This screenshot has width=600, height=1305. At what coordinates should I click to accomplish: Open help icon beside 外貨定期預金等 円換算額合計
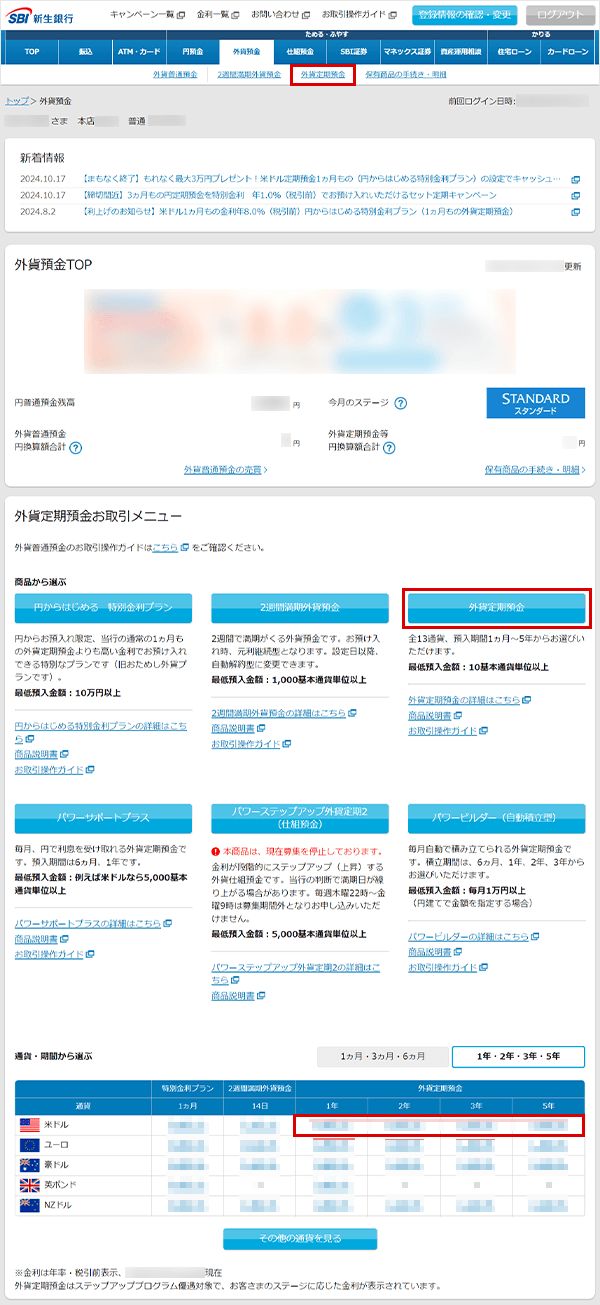(389, 447)
